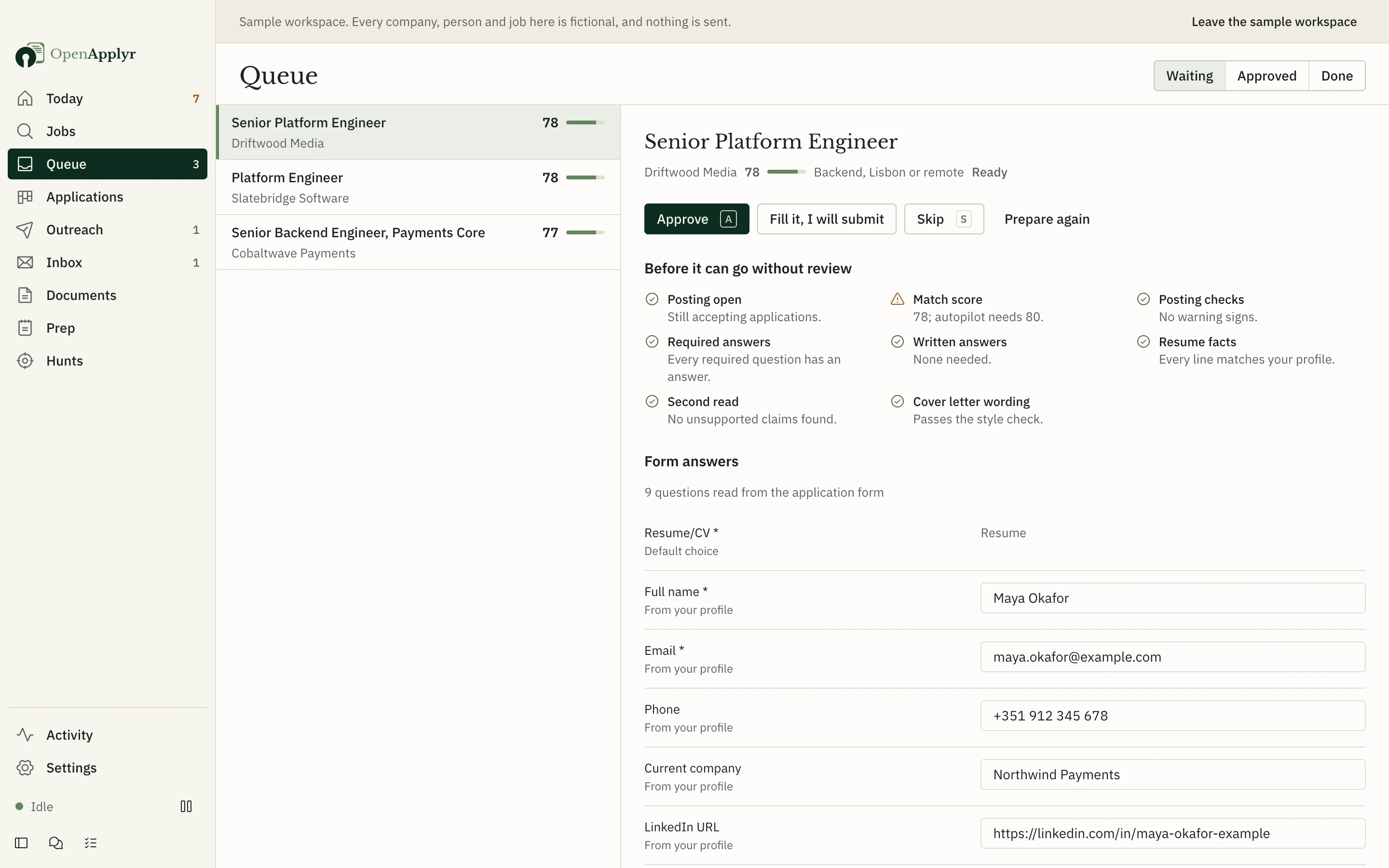Open the chat bubbles icon
Screen dimensions: 1389x868
point(55,843)
